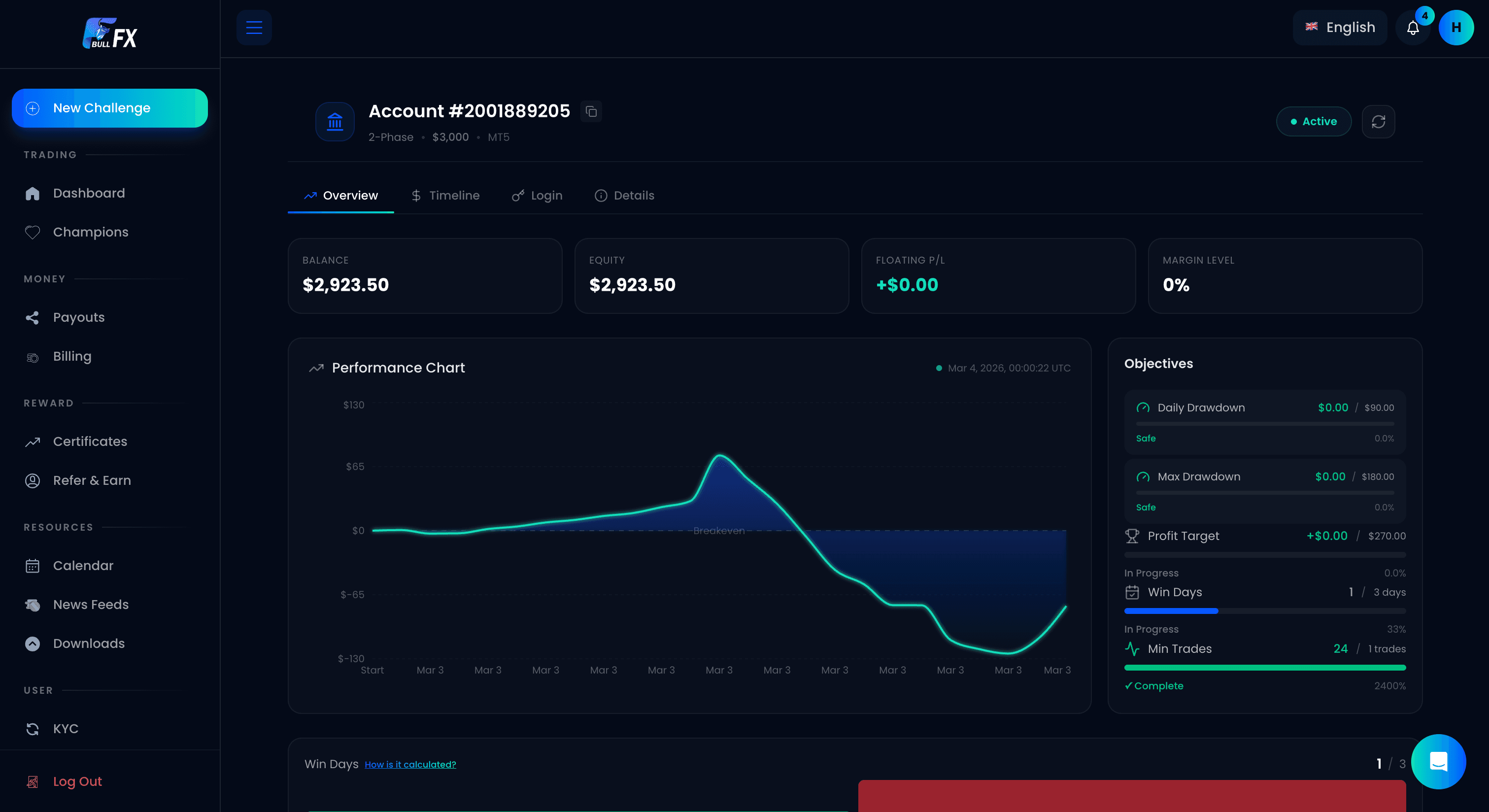1489x812 pixels.
Task: Open the English language selector
Action: pyautogui.click(x=1340, y=27)
